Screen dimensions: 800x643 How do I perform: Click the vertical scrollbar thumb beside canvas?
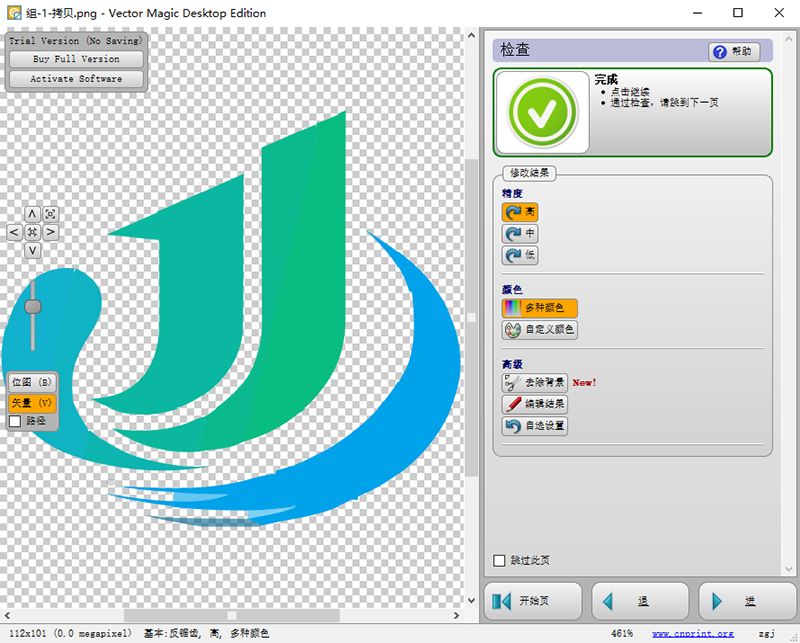tap(471, 317)
